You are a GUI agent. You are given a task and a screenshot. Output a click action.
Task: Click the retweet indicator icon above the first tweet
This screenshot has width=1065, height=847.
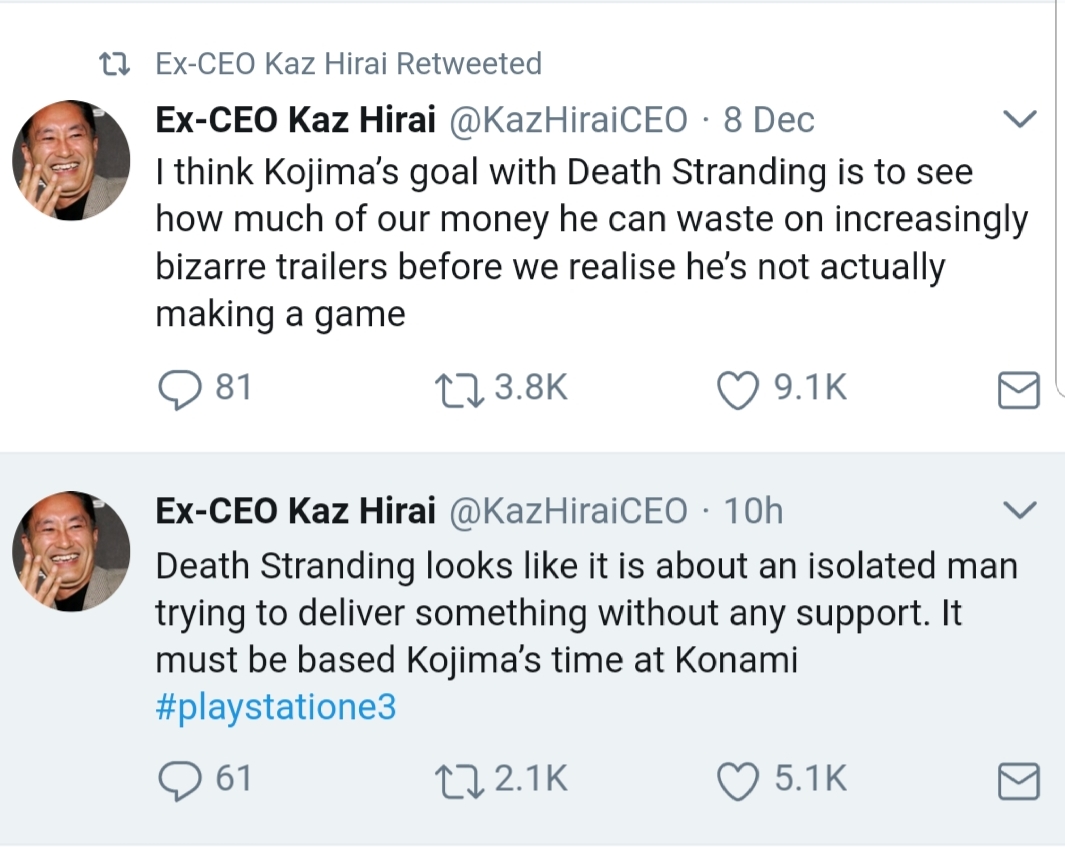click(118, 65)
